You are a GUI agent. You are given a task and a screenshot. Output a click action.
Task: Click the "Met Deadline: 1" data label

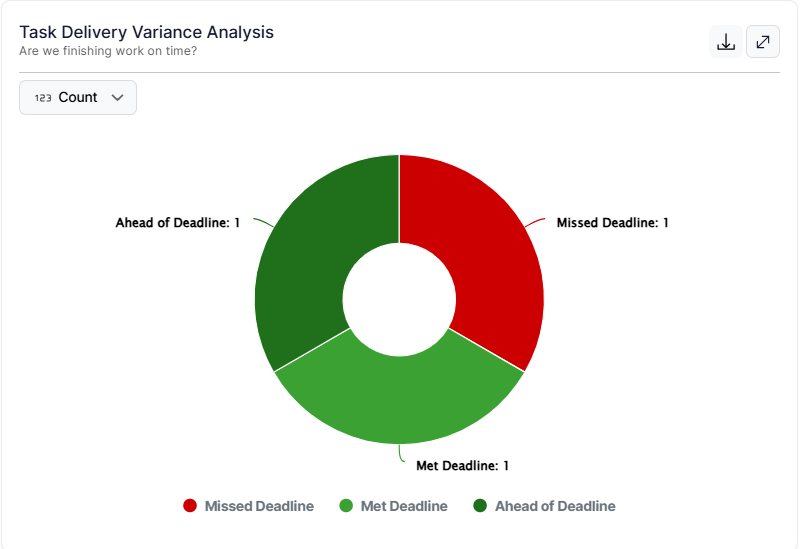(x=462, y=466)
